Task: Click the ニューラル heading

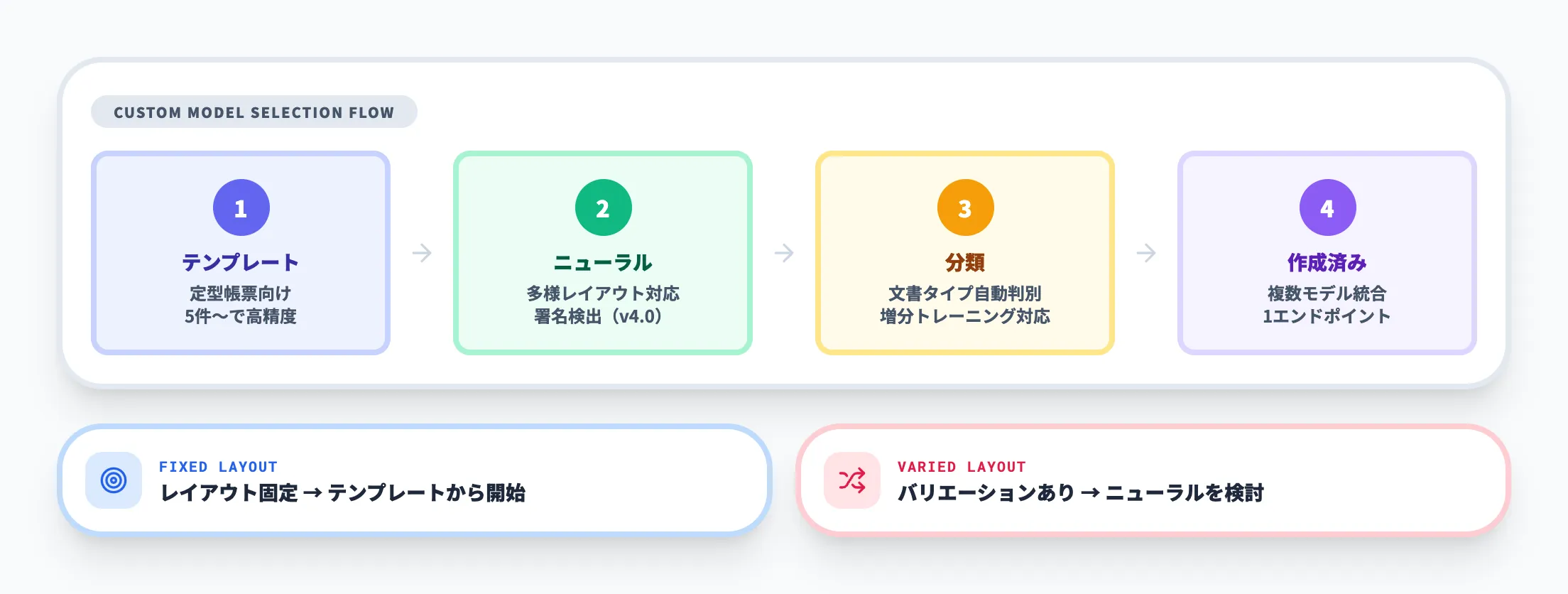Action: [x=603, y=262]
